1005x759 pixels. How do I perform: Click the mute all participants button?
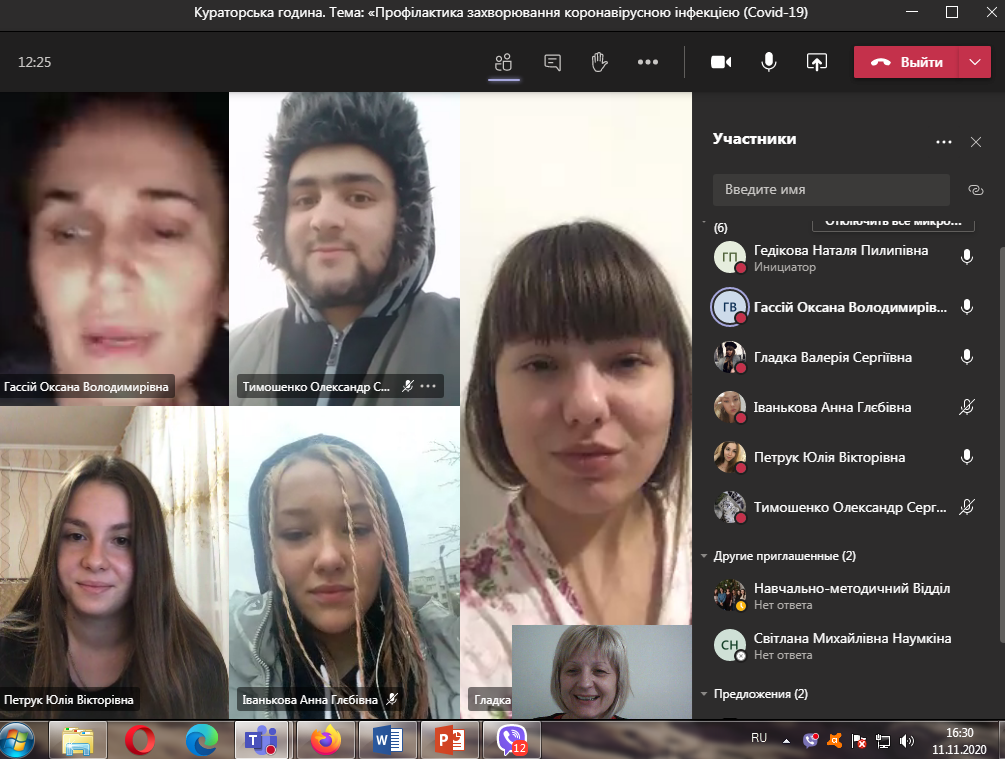tap(893, 222)
